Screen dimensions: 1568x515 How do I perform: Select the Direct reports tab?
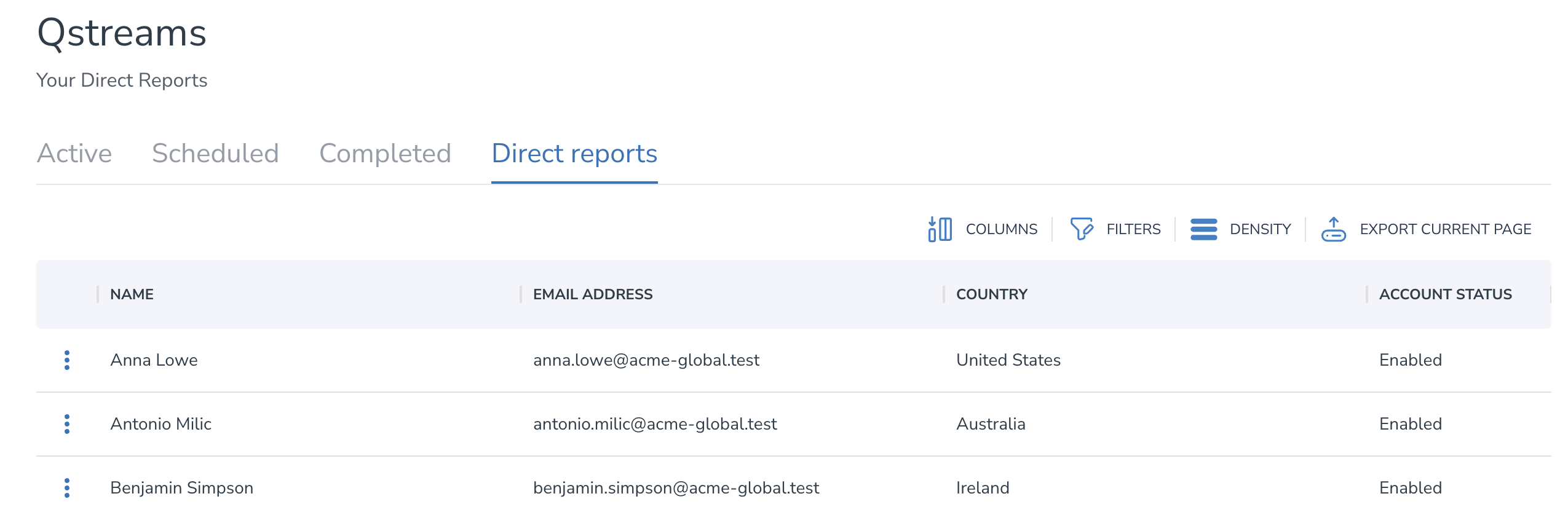coord(574,153)
